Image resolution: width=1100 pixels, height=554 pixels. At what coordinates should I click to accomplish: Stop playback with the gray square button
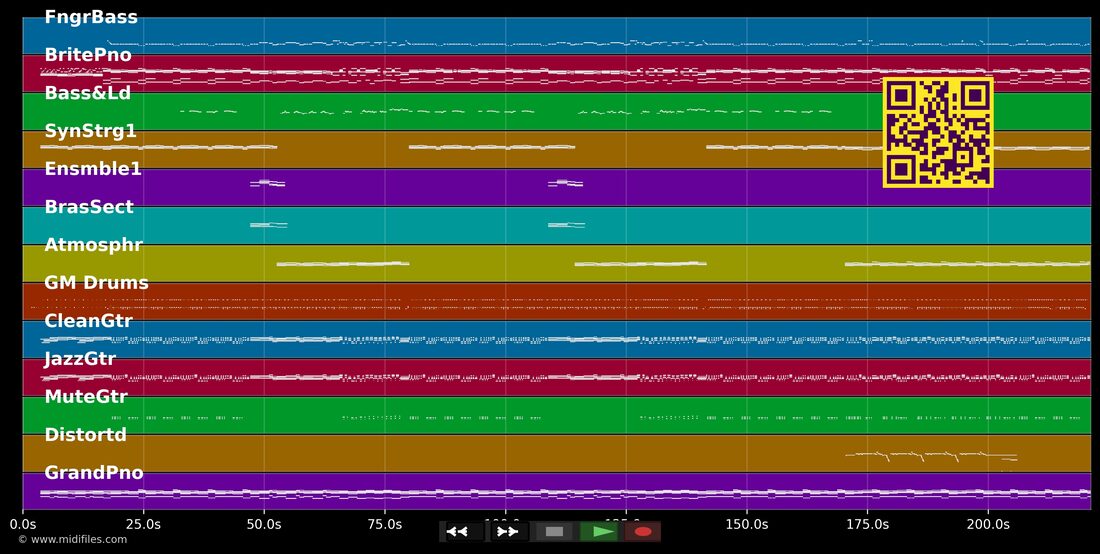pyautogui.click(x=554, y=532)
